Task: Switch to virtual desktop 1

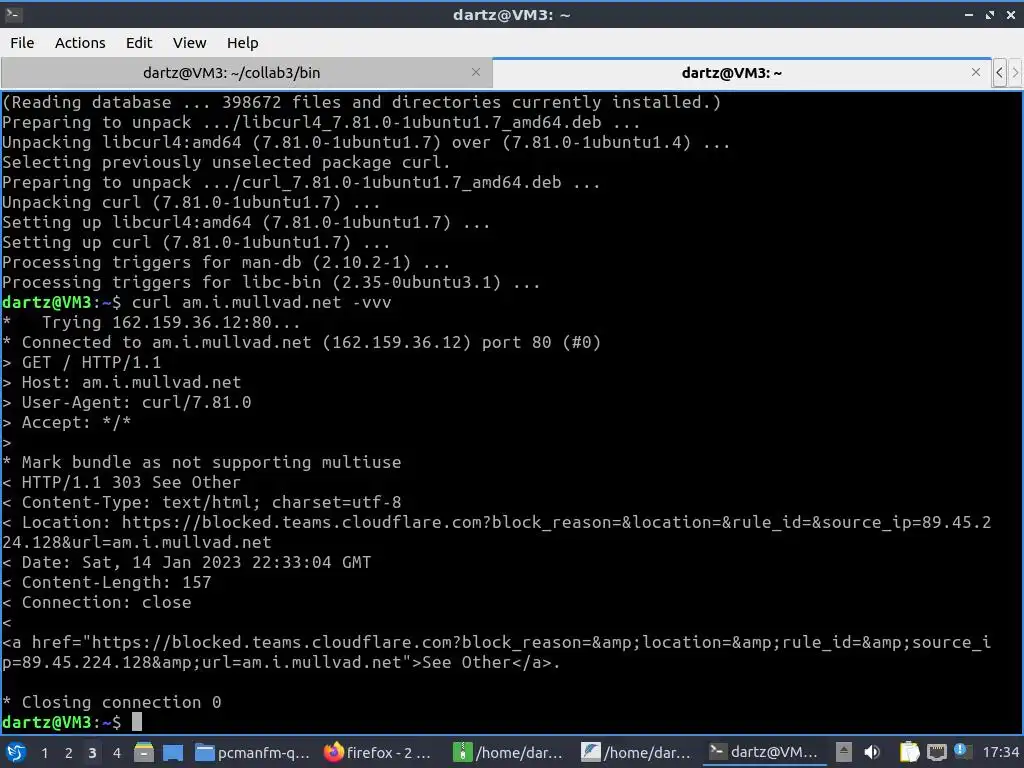Action: [44, 753]
